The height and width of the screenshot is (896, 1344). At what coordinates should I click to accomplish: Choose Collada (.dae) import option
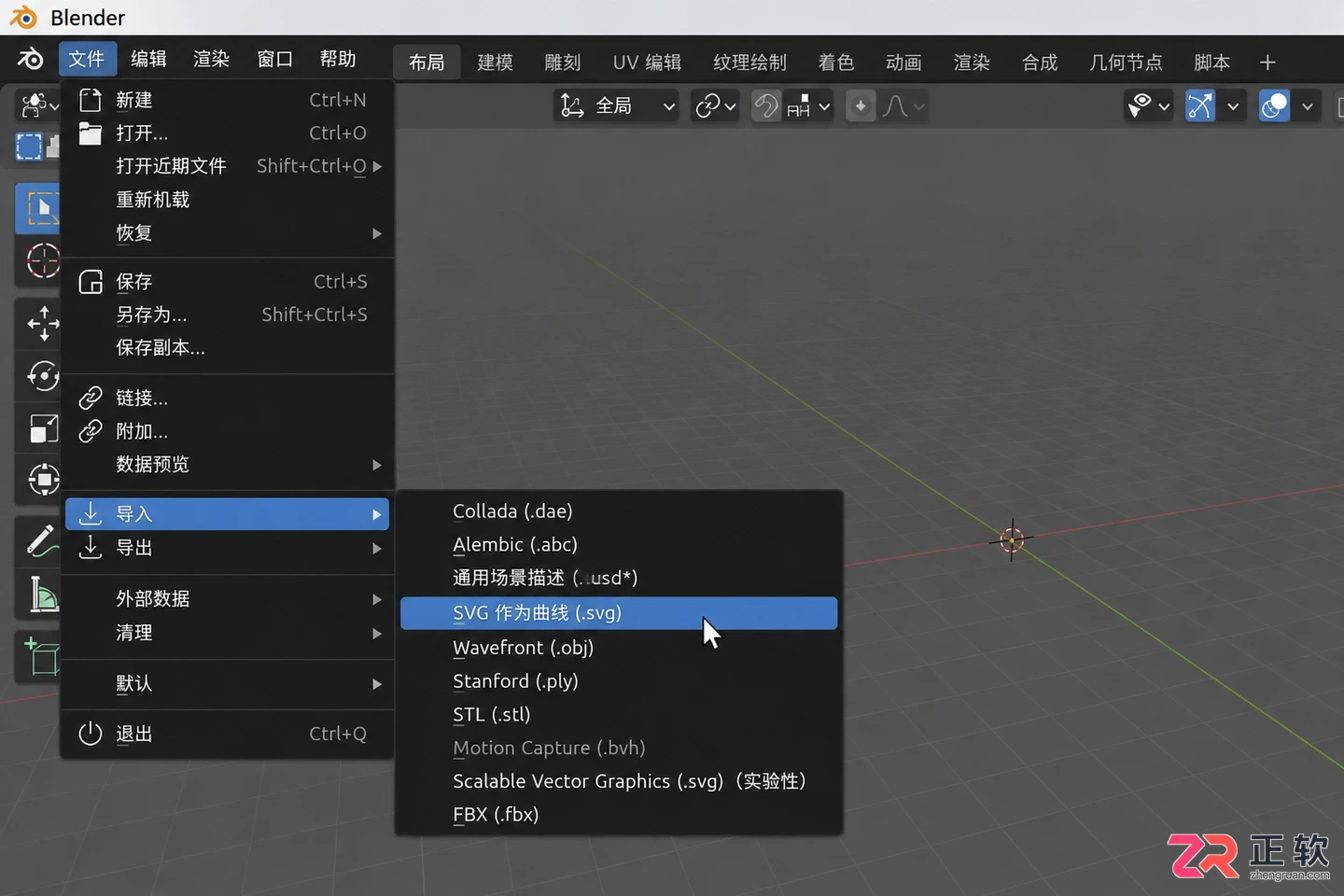619,511
